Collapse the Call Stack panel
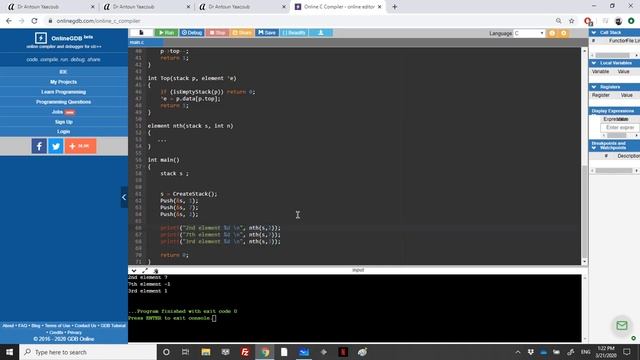The width and height of the screenshot is (640, 360). (594, 32)
